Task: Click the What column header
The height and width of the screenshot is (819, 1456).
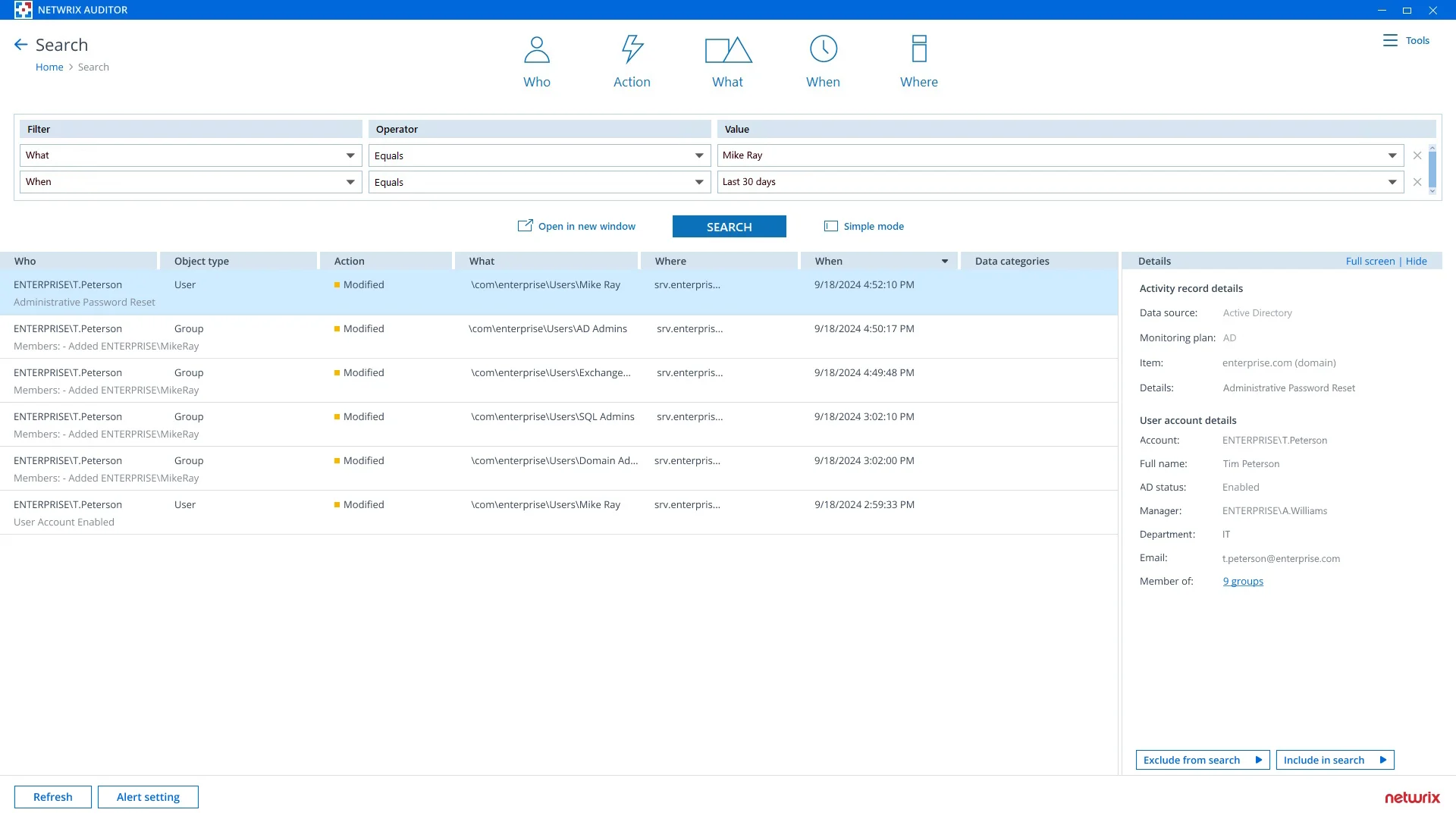Action: 546,261
